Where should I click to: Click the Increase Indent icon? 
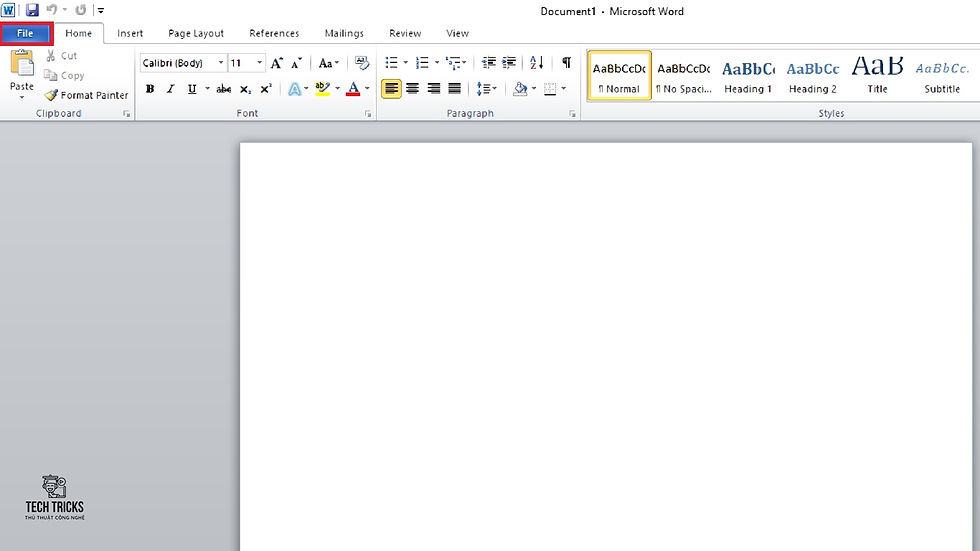(x=509, y=63)
